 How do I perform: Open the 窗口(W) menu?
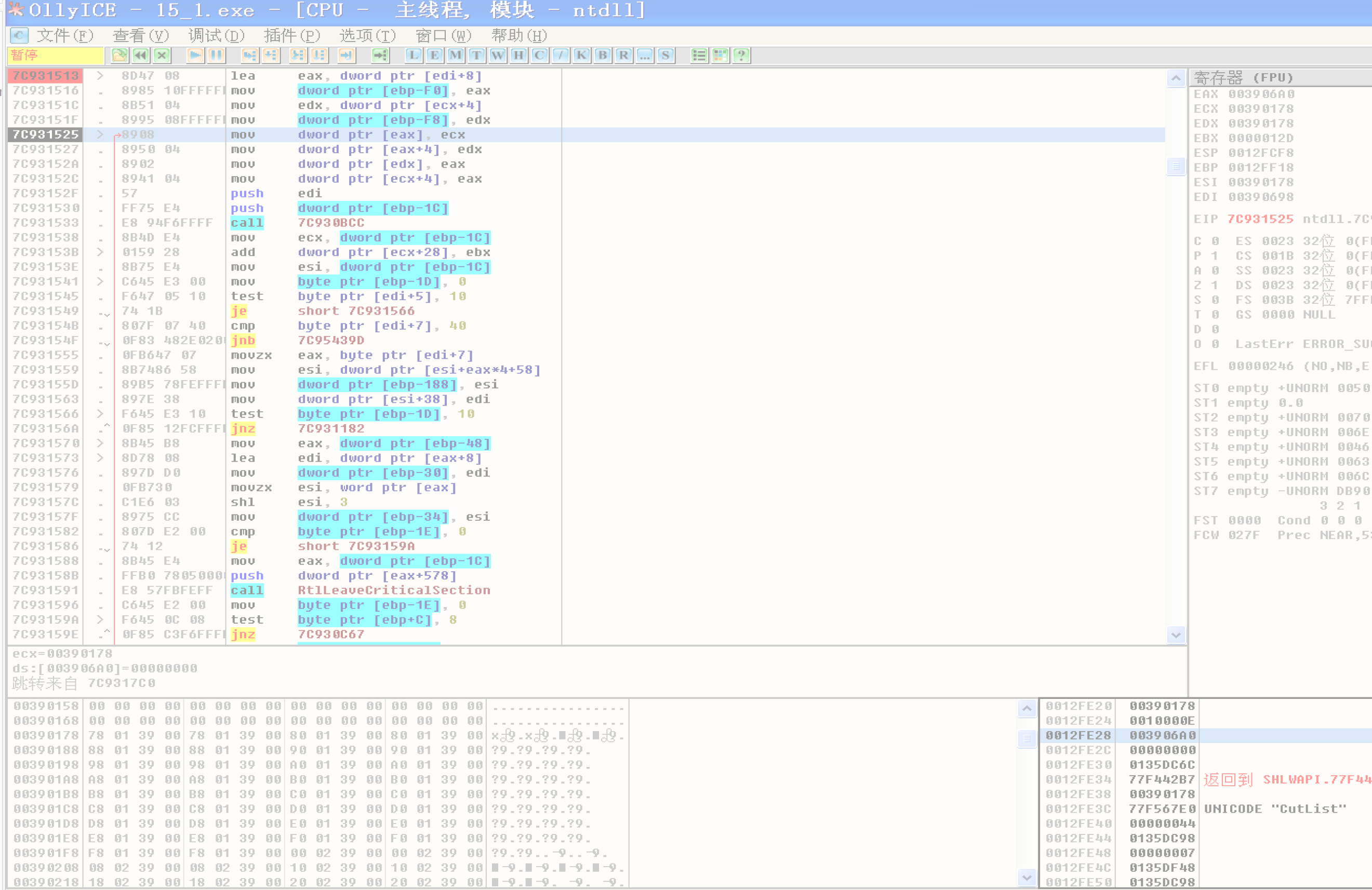pyautogui.click(x=443, y=36)
